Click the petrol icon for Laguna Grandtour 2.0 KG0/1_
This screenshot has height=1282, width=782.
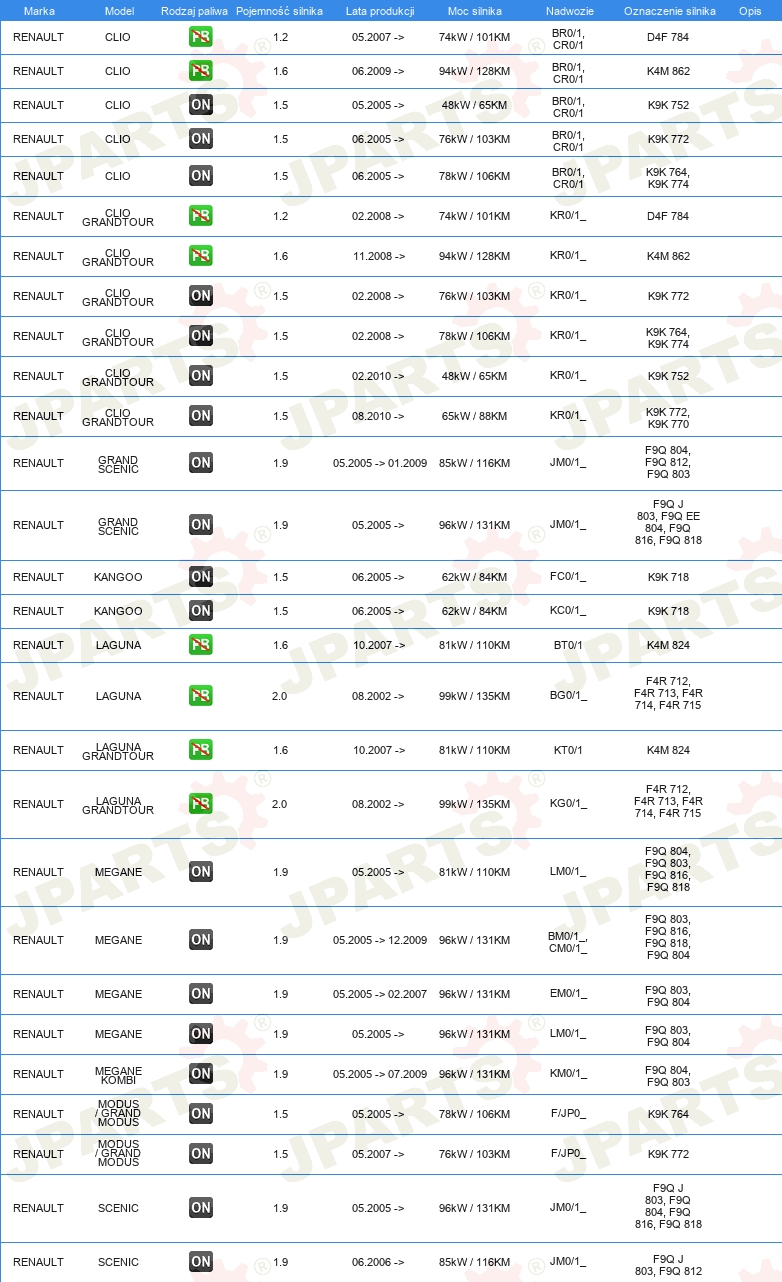point(200,804)
